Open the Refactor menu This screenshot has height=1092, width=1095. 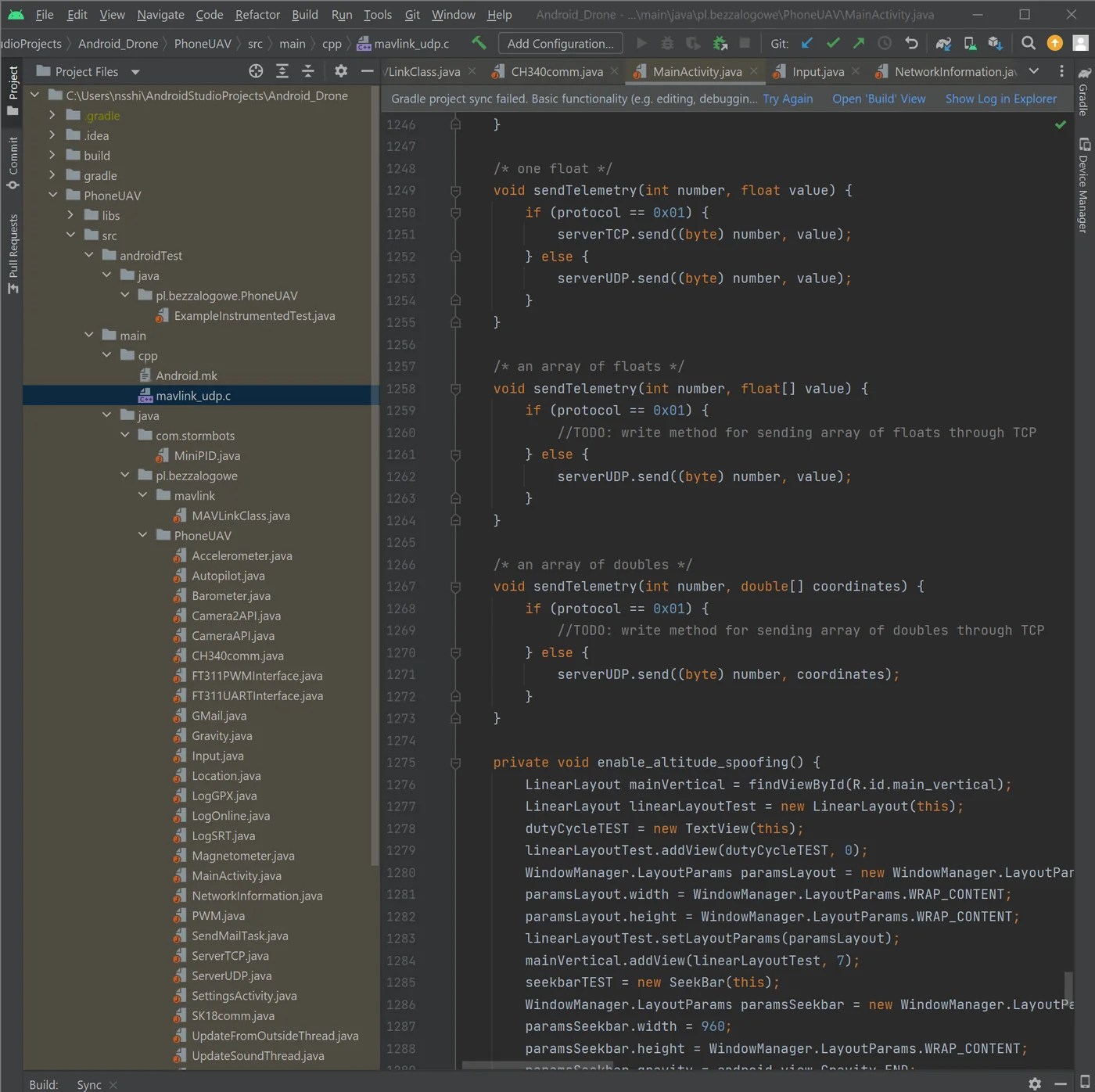[257, 14]
